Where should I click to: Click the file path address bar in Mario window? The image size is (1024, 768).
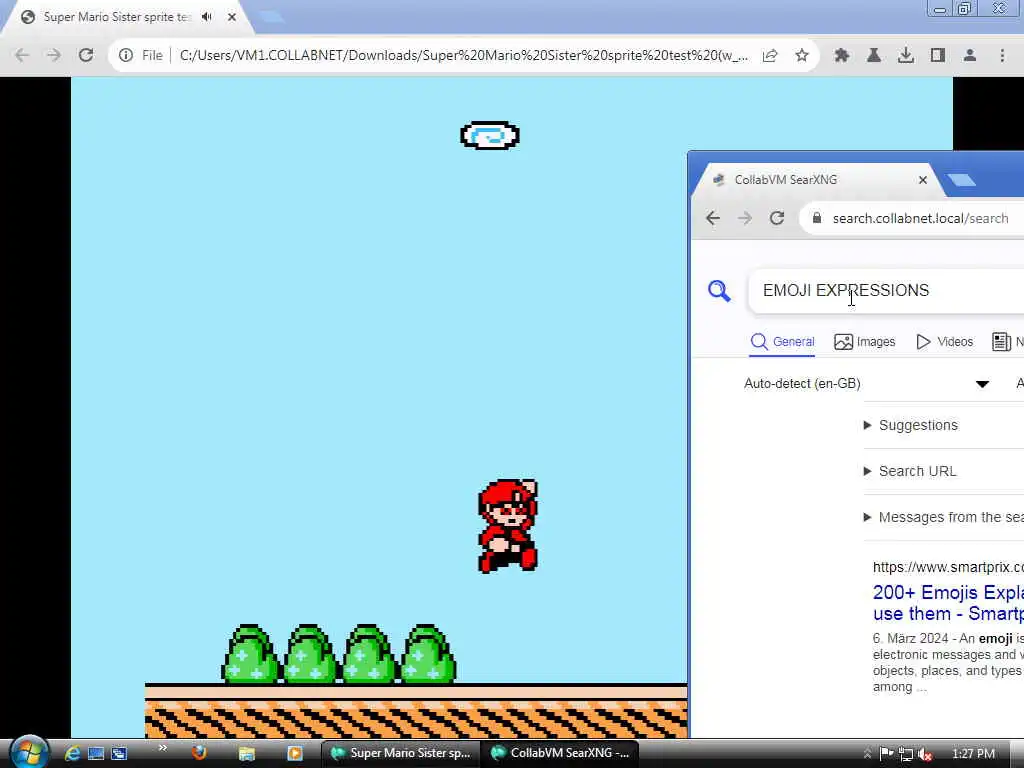[464, 56]
